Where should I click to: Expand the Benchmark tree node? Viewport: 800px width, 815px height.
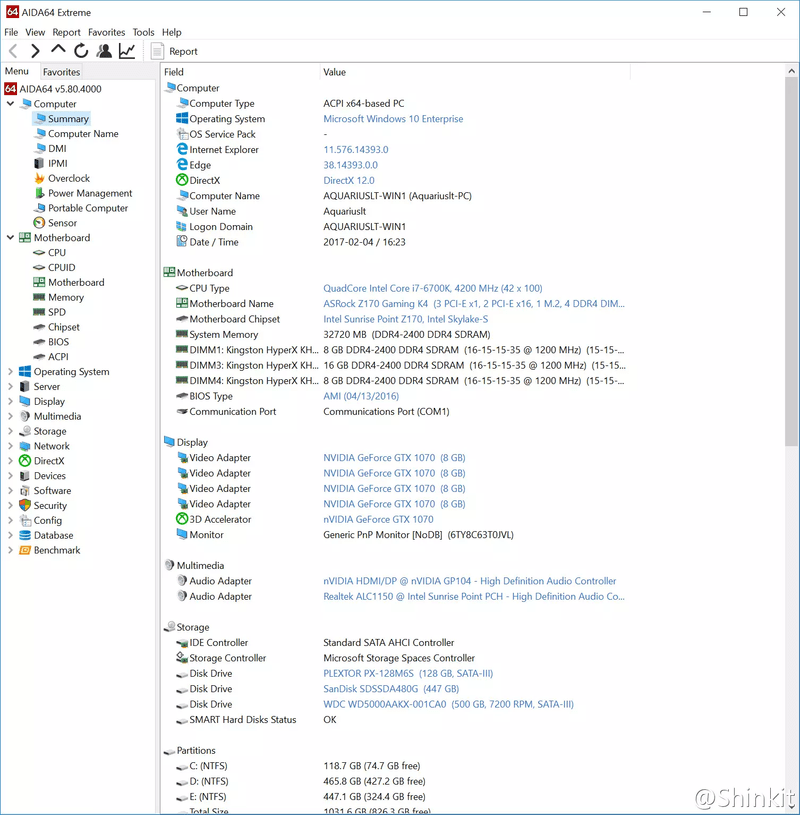point(11,550)
